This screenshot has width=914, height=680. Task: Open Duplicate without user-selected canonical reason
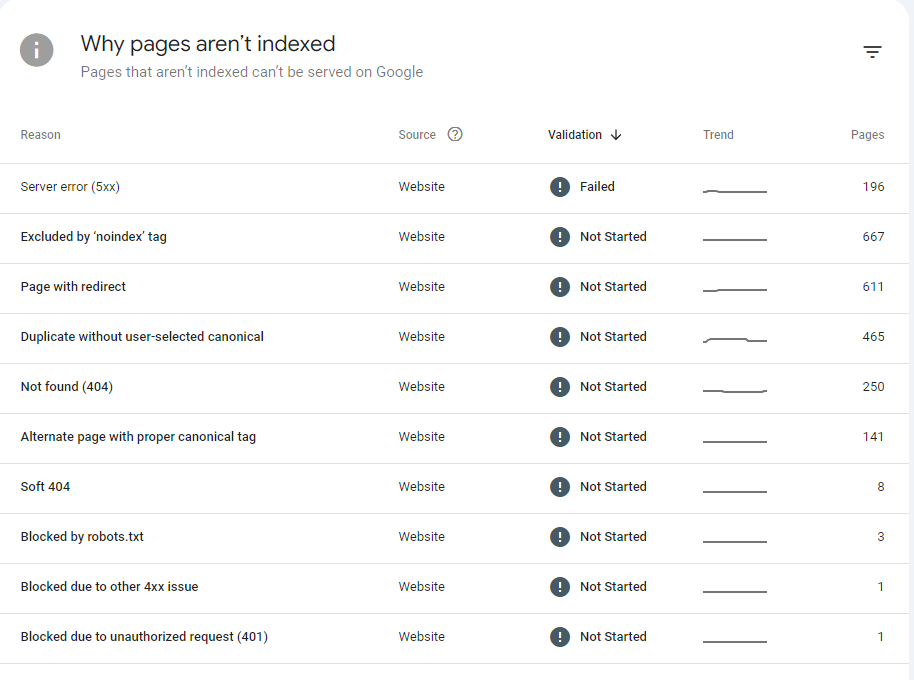tap(142, 337)
